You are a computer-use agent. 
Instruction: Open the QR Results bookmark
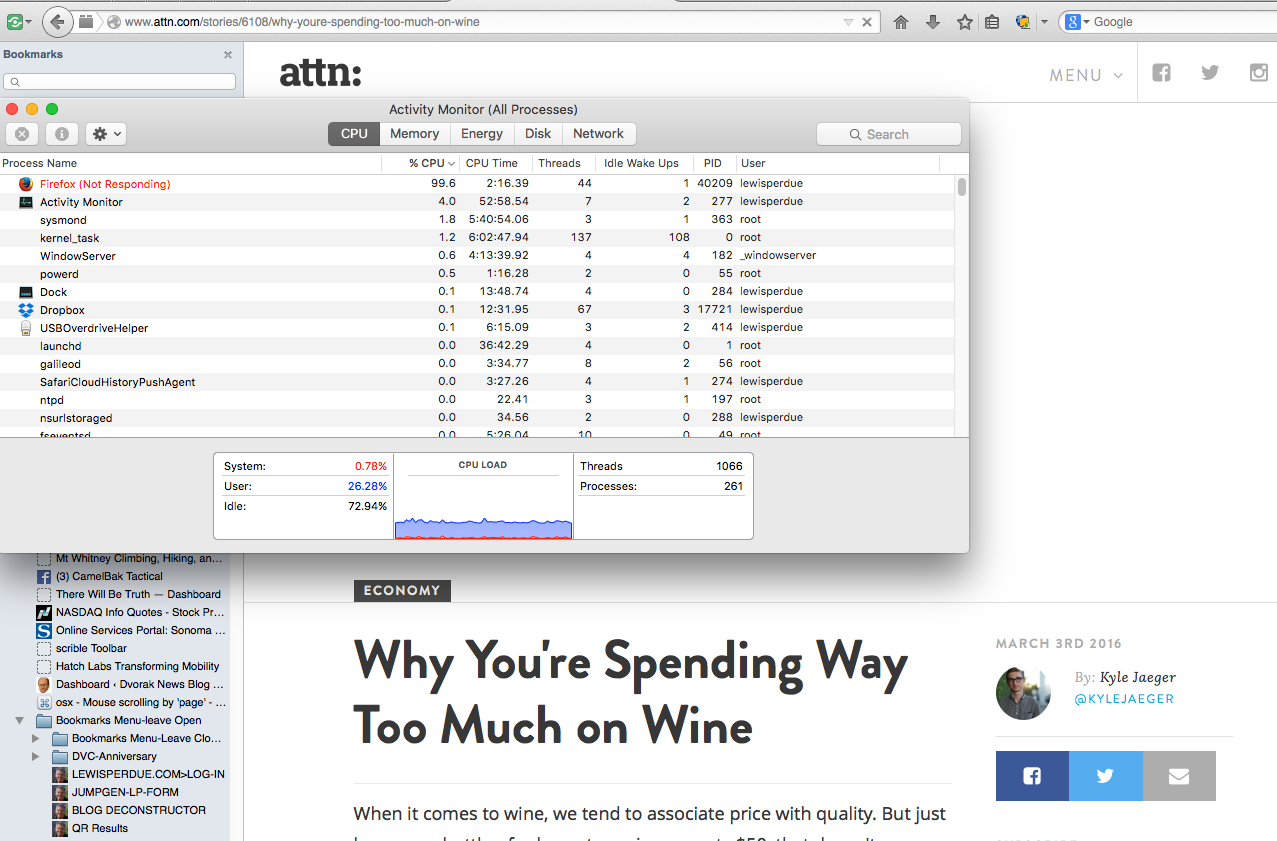coord(100,828)
